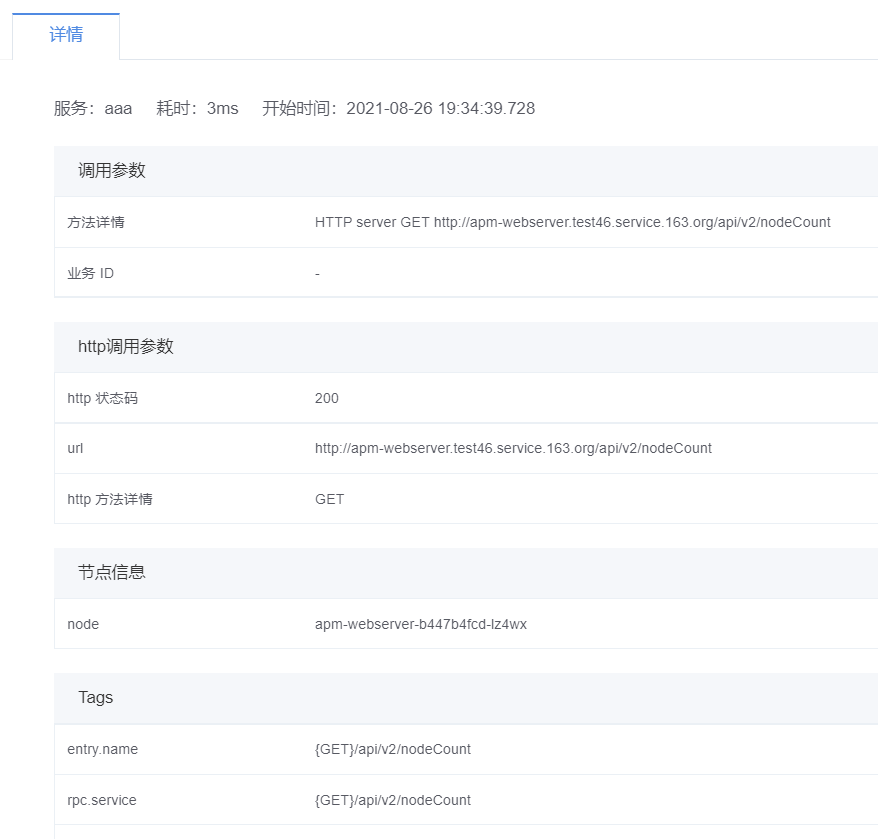Viewport: 878px width, 839px height.
Task: Open the 详情 tab
Action: (x=66, y=35)
